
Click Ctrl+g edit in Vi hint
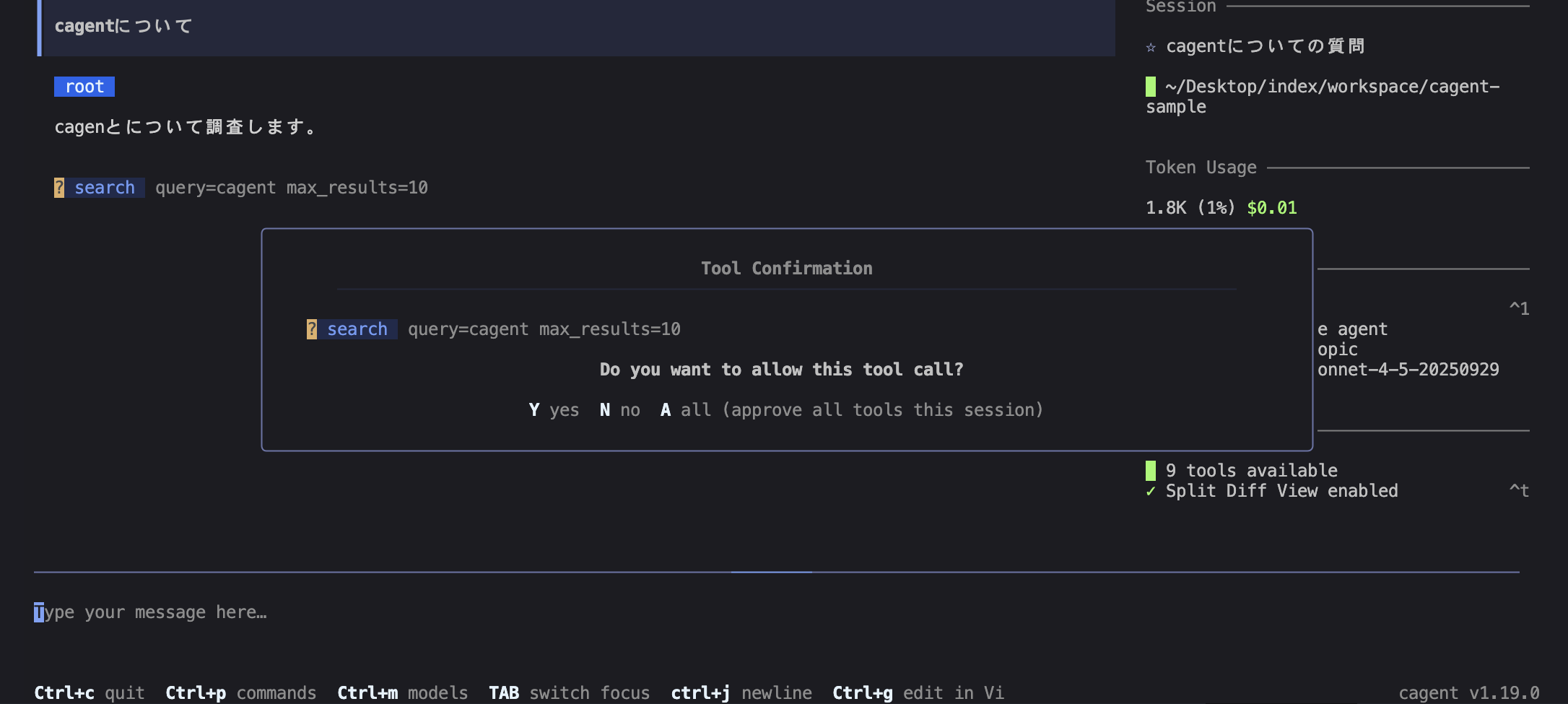point(918,693)
